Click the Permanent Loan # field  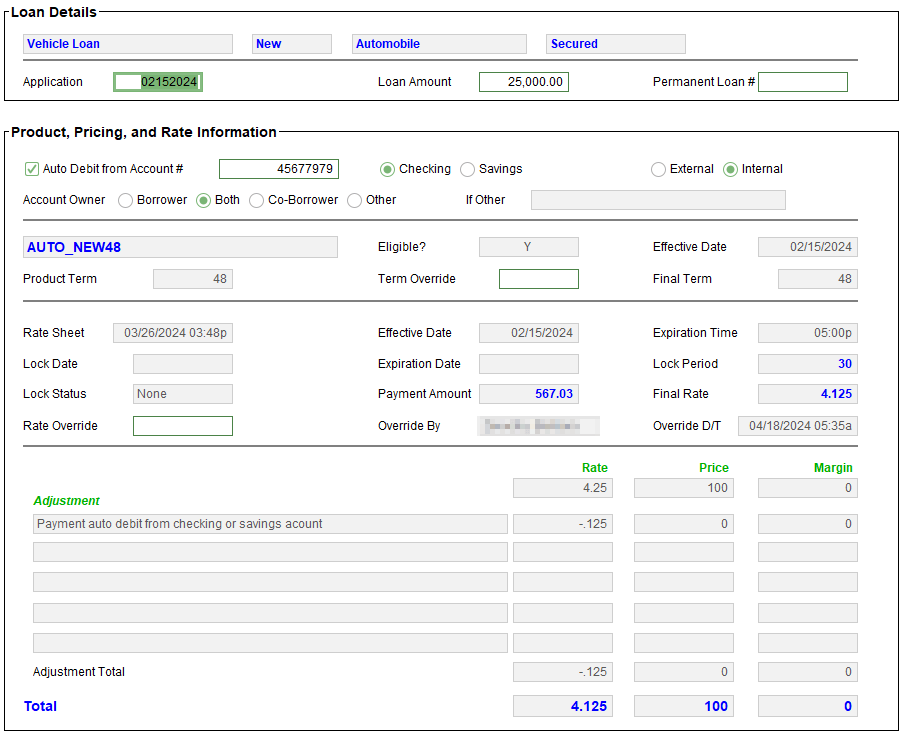coord(802,82)
